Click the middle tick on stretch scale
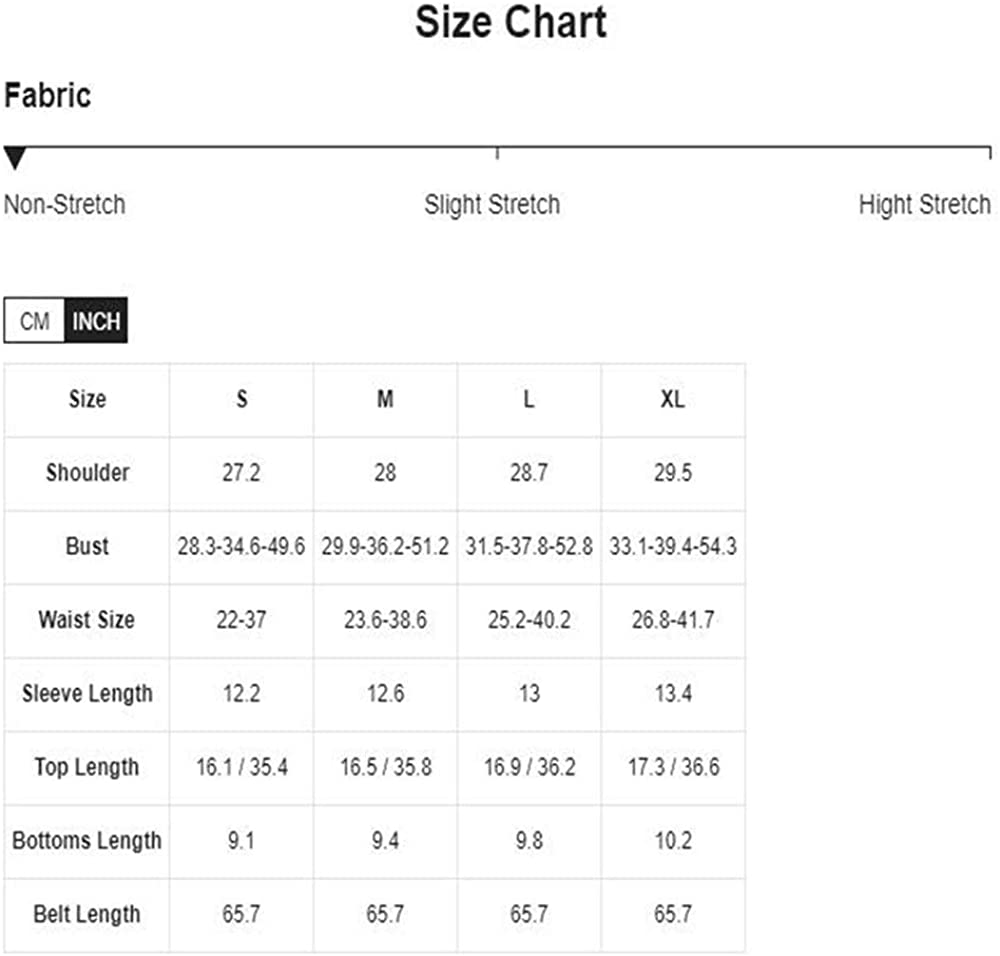 coord(497,153)
